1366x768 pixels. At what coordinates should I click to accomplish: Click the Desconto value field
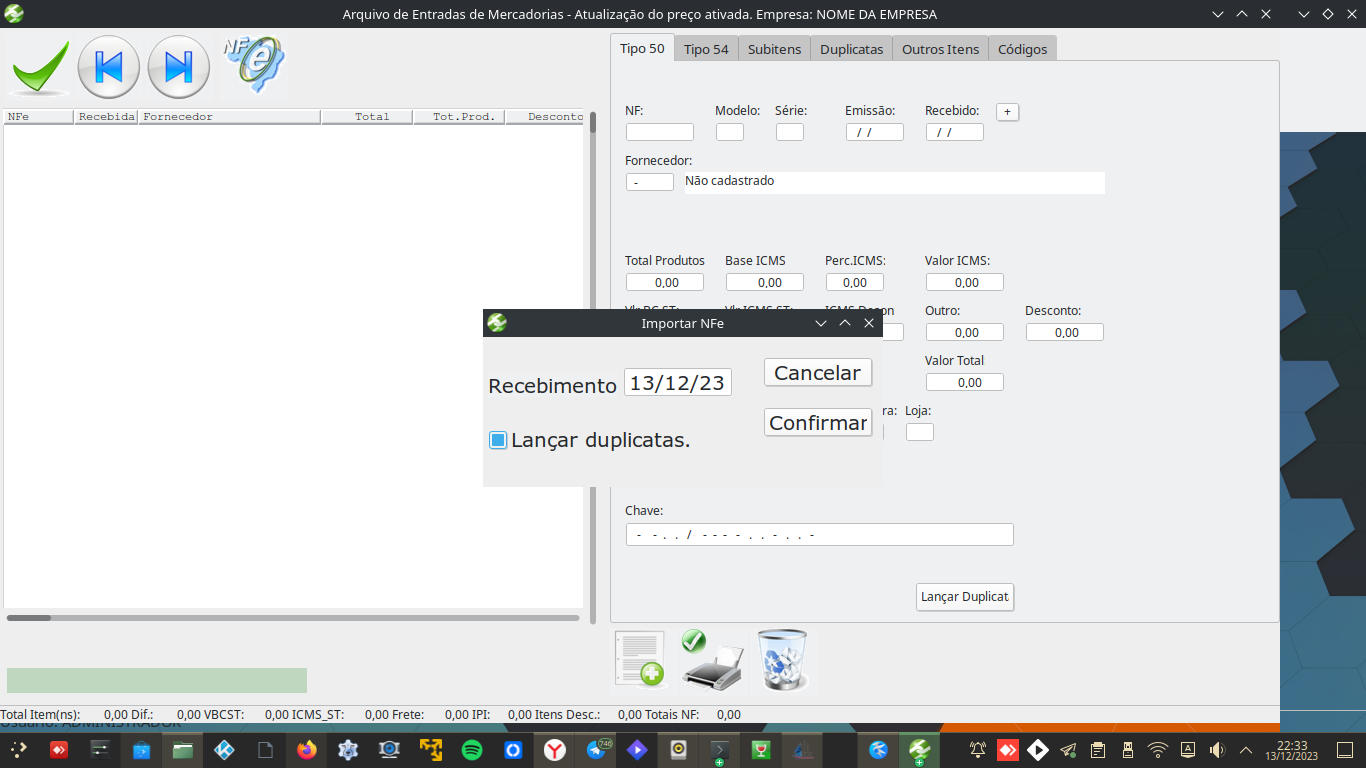pos(1065,332)
